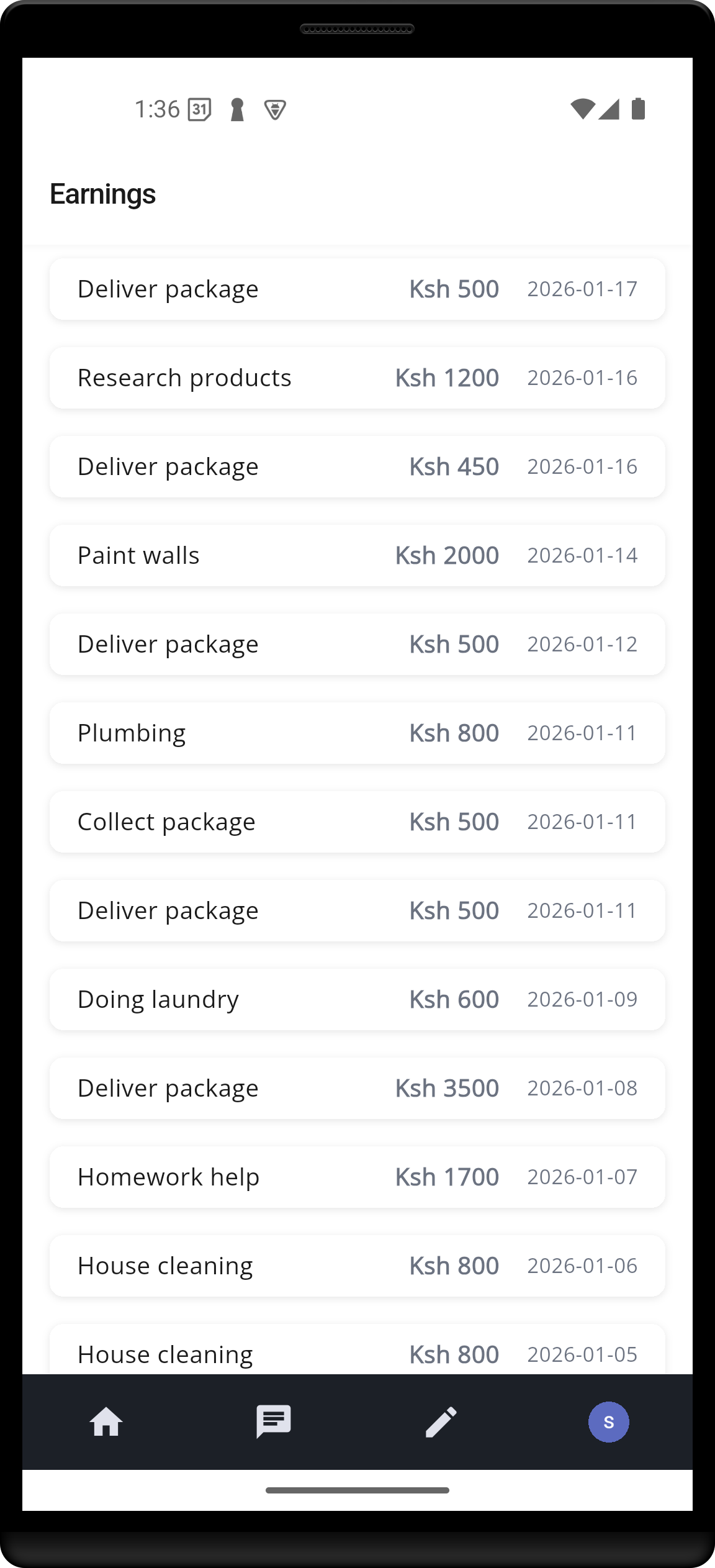Tap Deliver package Ksh 450 row
This screenshot has height=1568, width=715.
tap(357, 466)
